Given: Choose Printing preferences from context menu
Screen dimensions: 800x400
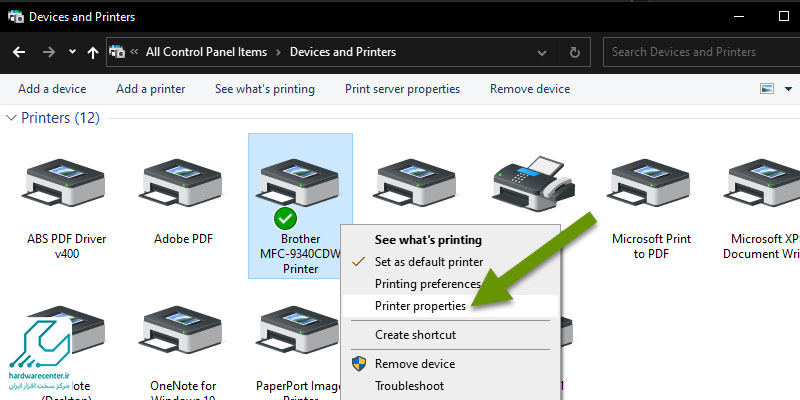Looking at the screenshot, I should tap(427, 284).
